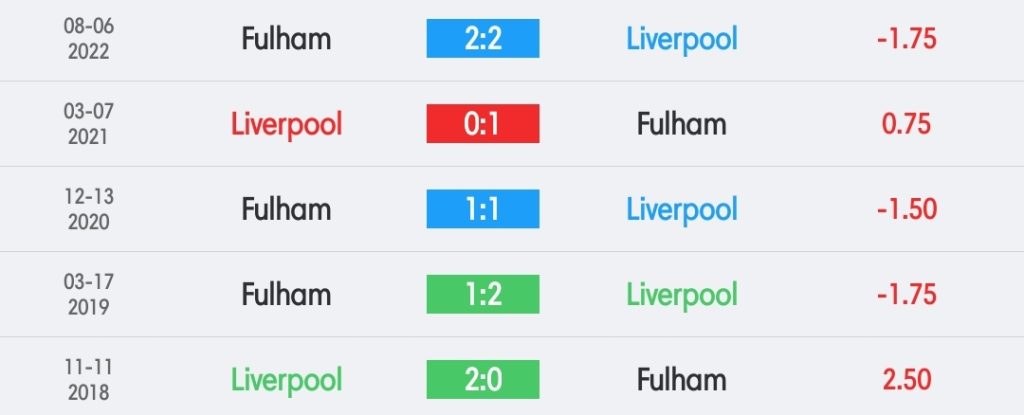The width and height of the screenshot is (1024, 415).
Task: Select the 03-07 2021 match date
Action: (x=90, y=124)
